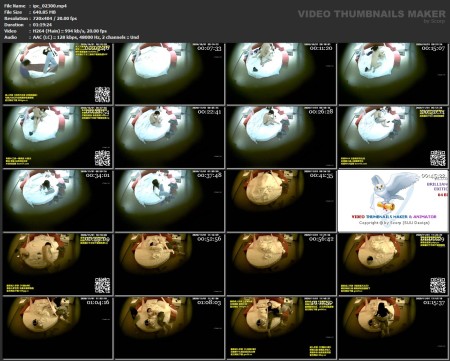Select the thumbnail stamped 00:15:07
This screenshot has width=450, height=361.
393,74
